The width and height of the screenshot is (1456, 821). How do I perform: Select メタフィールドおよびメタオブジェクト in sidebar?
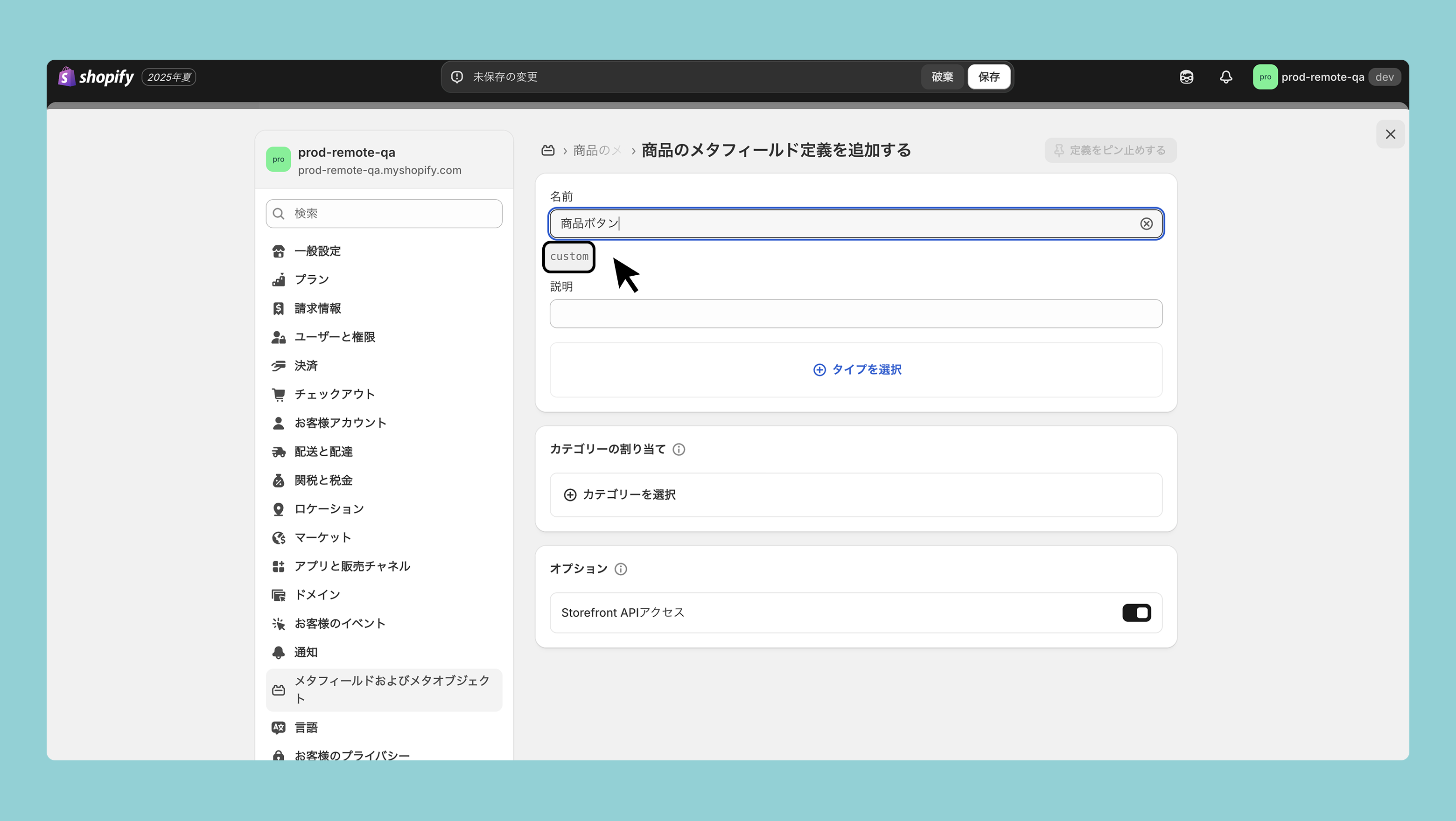tap(384, 689)
